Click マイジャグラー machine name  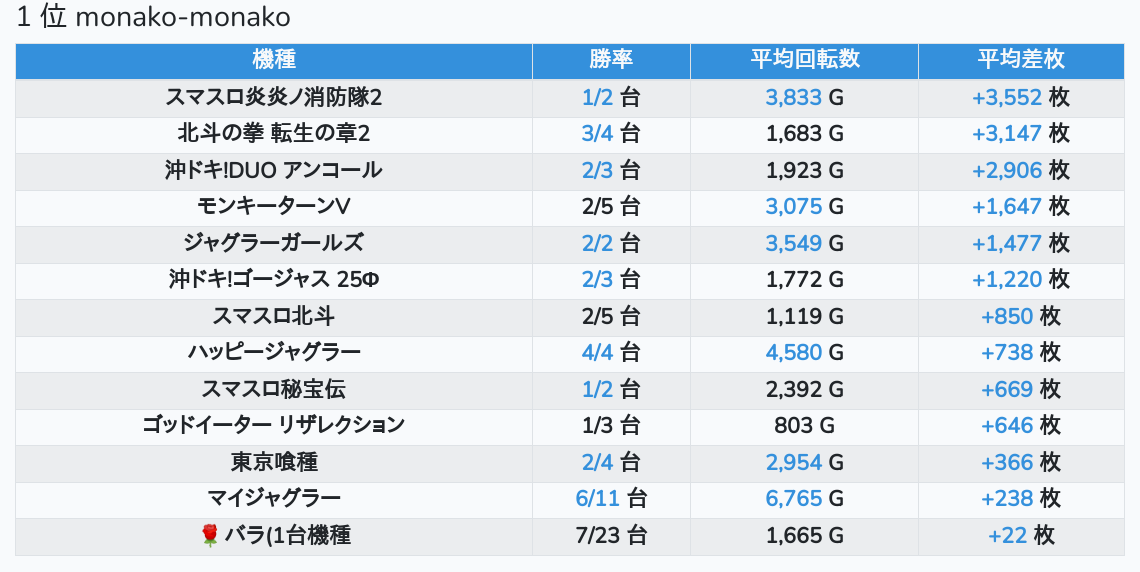274,498
